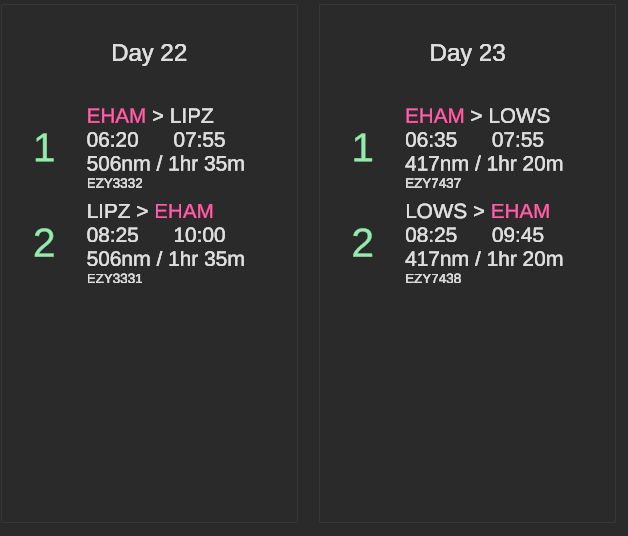Open the Day 23 schedule heading

pos(467,53)
